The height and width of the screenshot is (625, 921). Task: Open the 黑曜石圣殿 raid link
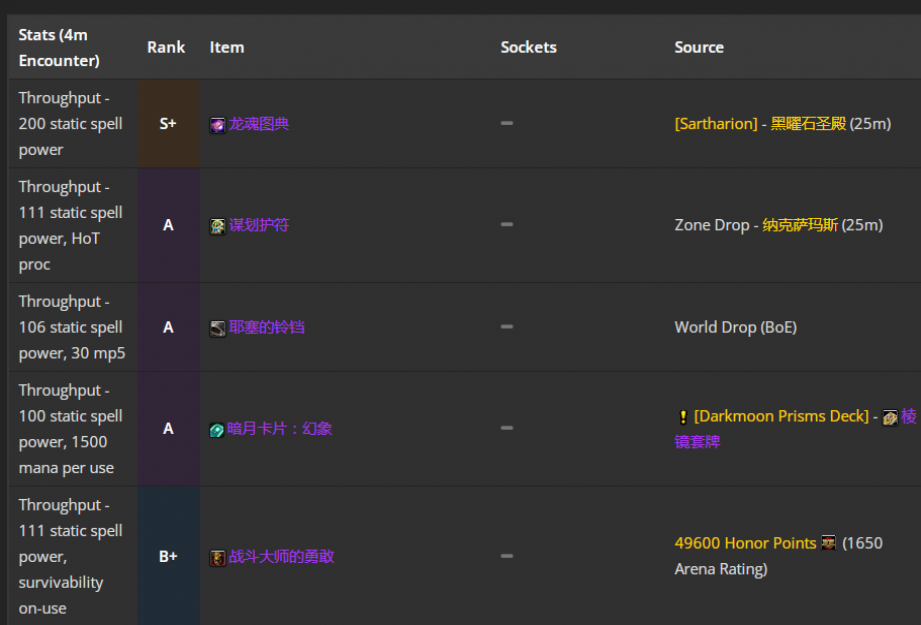point(808,124)
